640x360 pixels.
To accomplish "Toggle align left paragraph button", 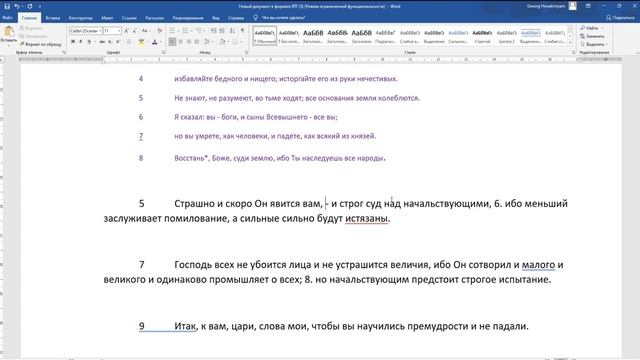I will (x=172, y=42).
